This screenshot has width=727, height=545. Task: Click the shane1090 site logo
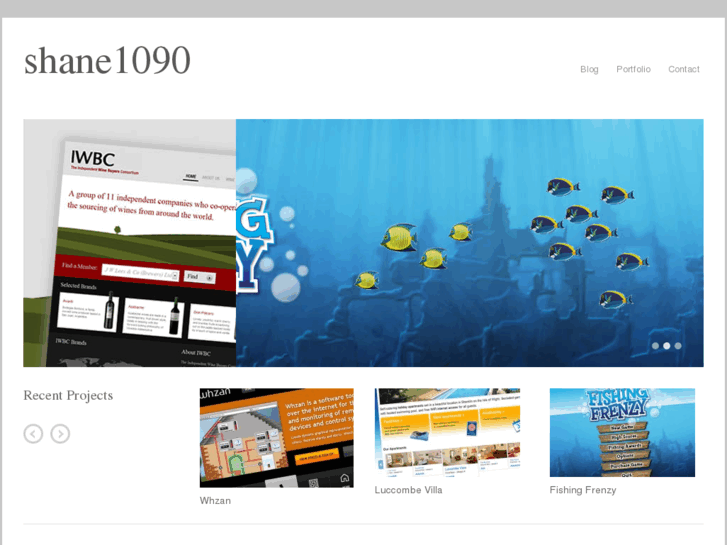click(107, 60)
